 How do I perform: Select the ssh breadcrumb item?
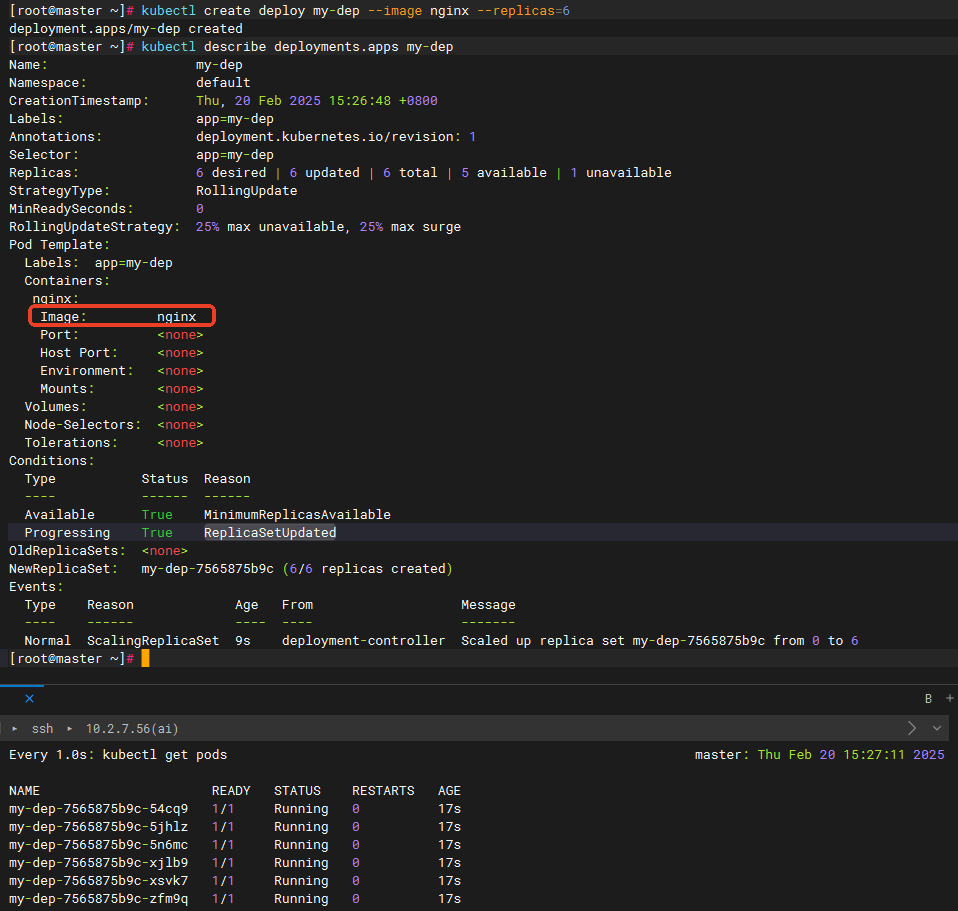point(42,729)
